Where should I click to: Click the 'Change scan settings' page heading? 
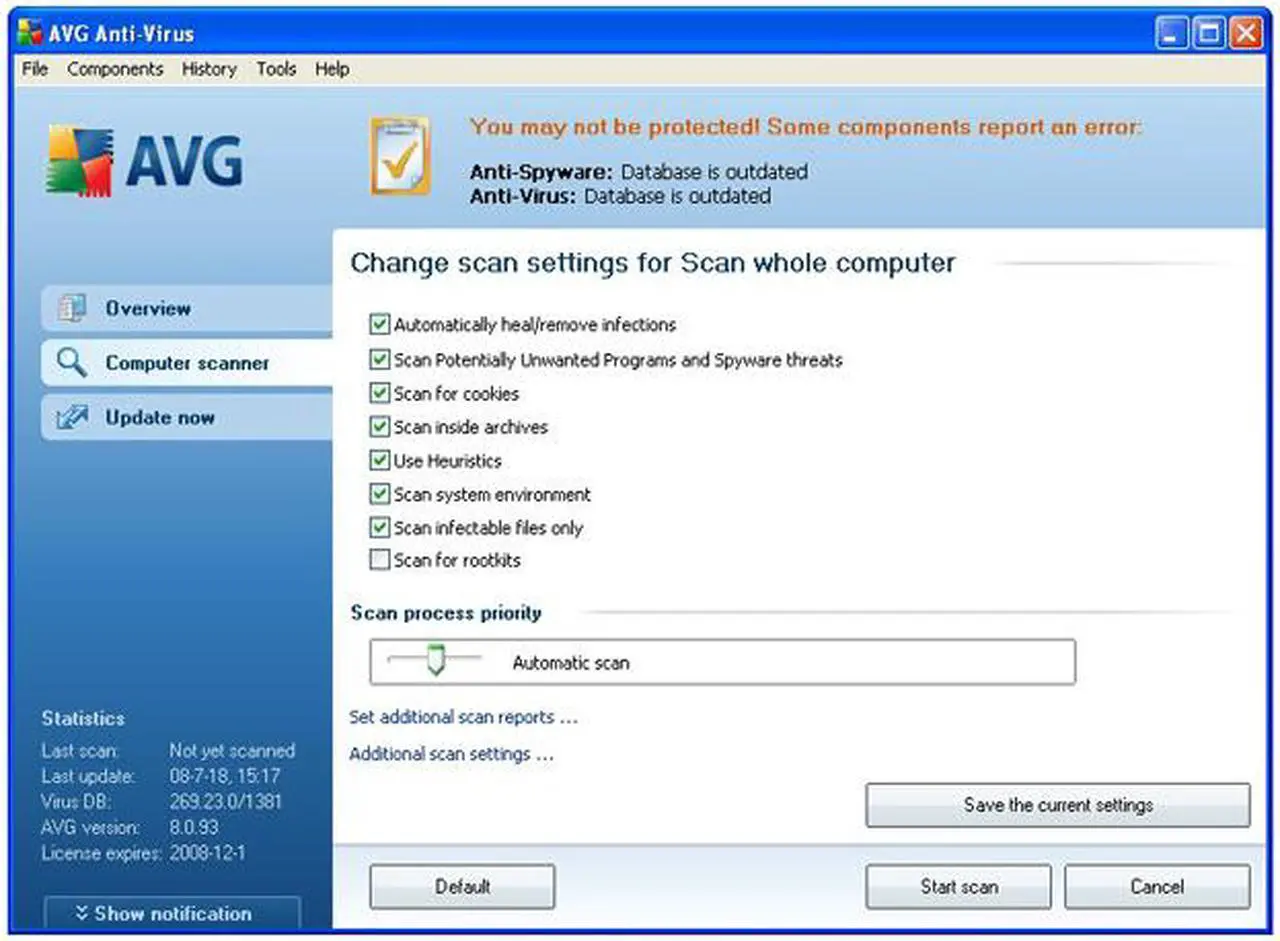653,263
